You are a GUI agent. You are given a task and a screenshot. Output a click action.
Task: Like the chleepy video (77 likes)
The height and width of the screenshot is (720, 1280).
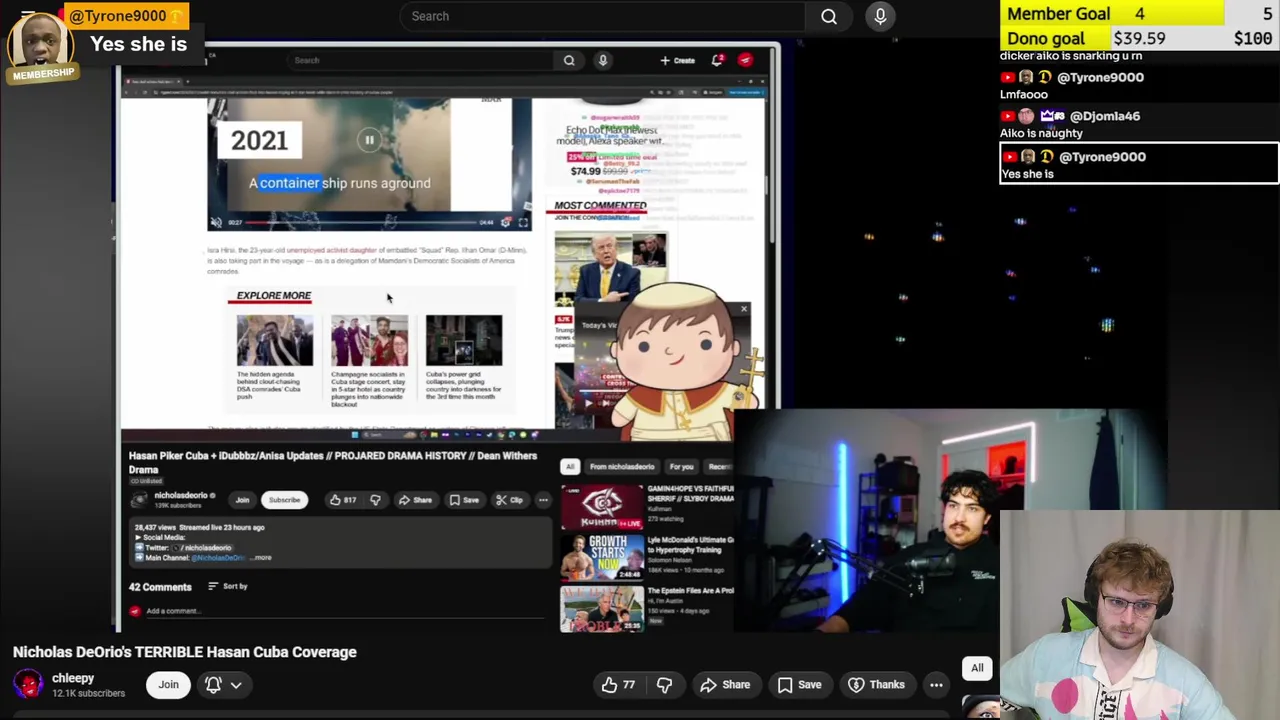coord(619,685)
